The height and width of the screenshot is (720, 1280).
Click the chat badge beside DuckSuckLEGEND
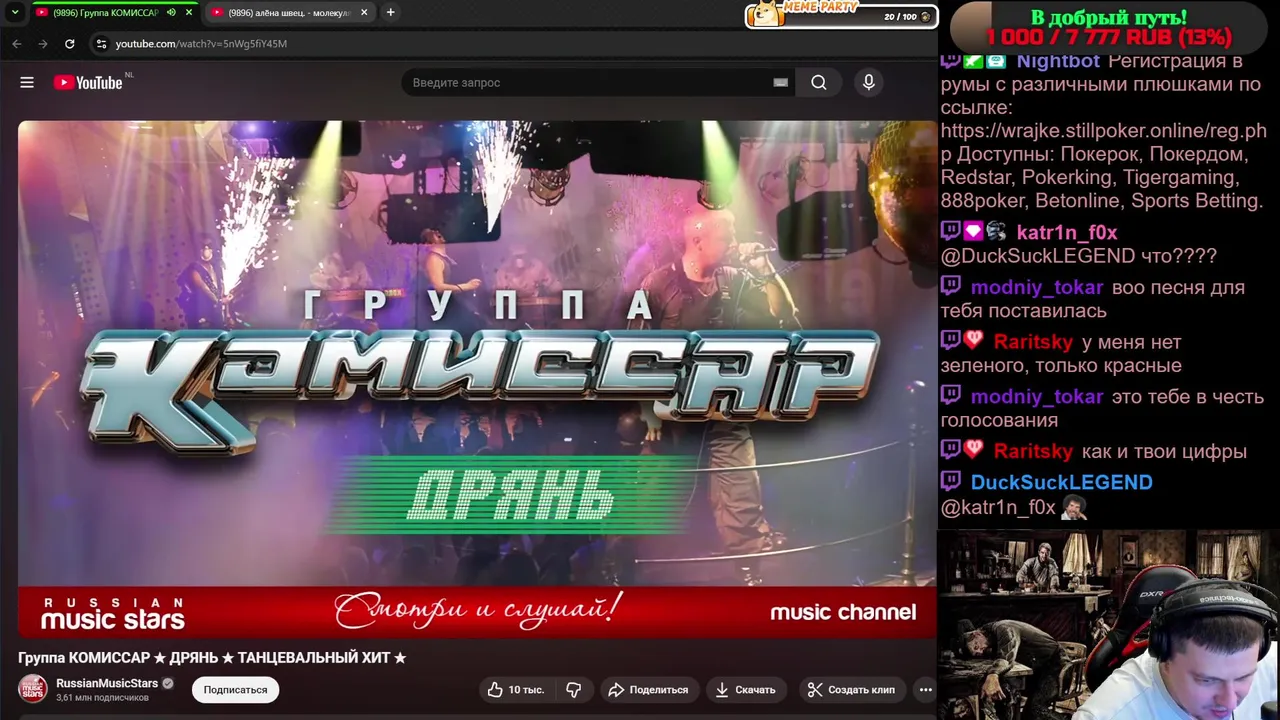click(950, 482)
